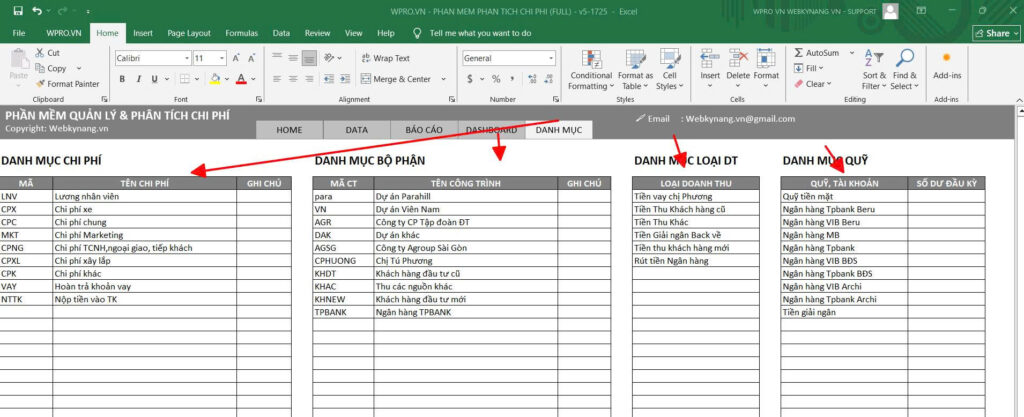Expand the General number format dropdown

click(x=551, y=58)
